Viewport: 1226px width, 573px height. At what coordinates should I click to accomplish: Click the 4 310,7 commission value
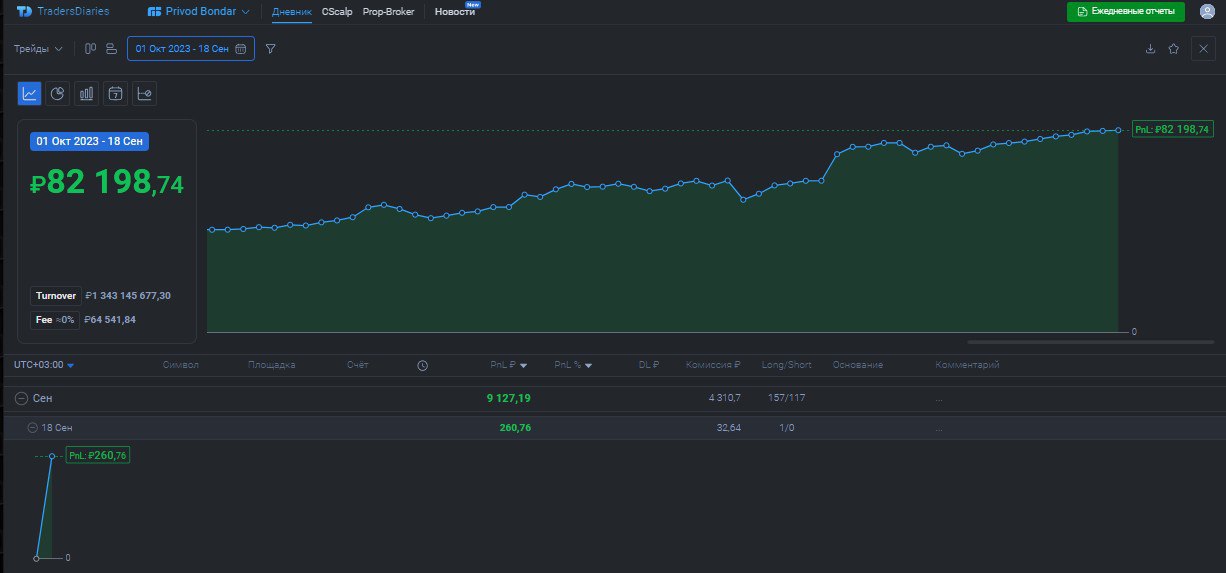point(724,398)
